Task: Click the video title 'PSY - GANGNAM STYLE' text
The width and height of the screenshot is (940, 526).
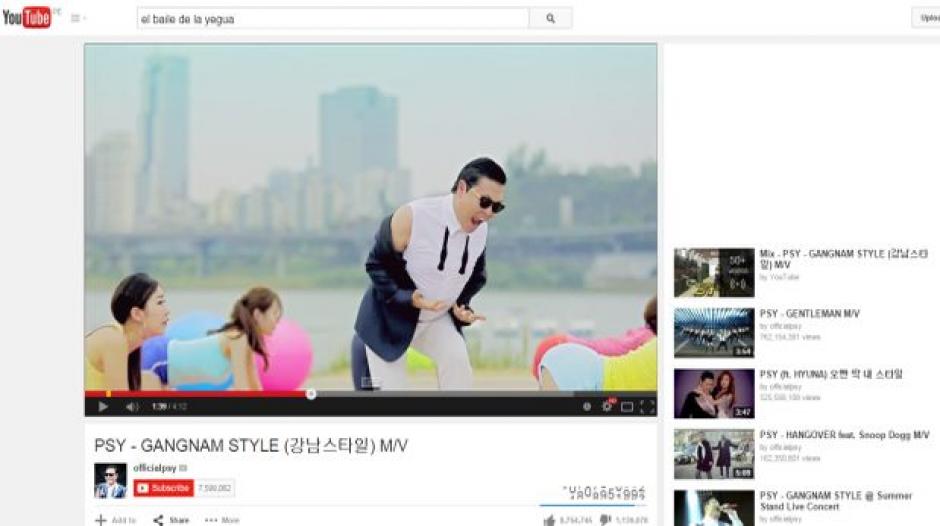Action: 251,446
